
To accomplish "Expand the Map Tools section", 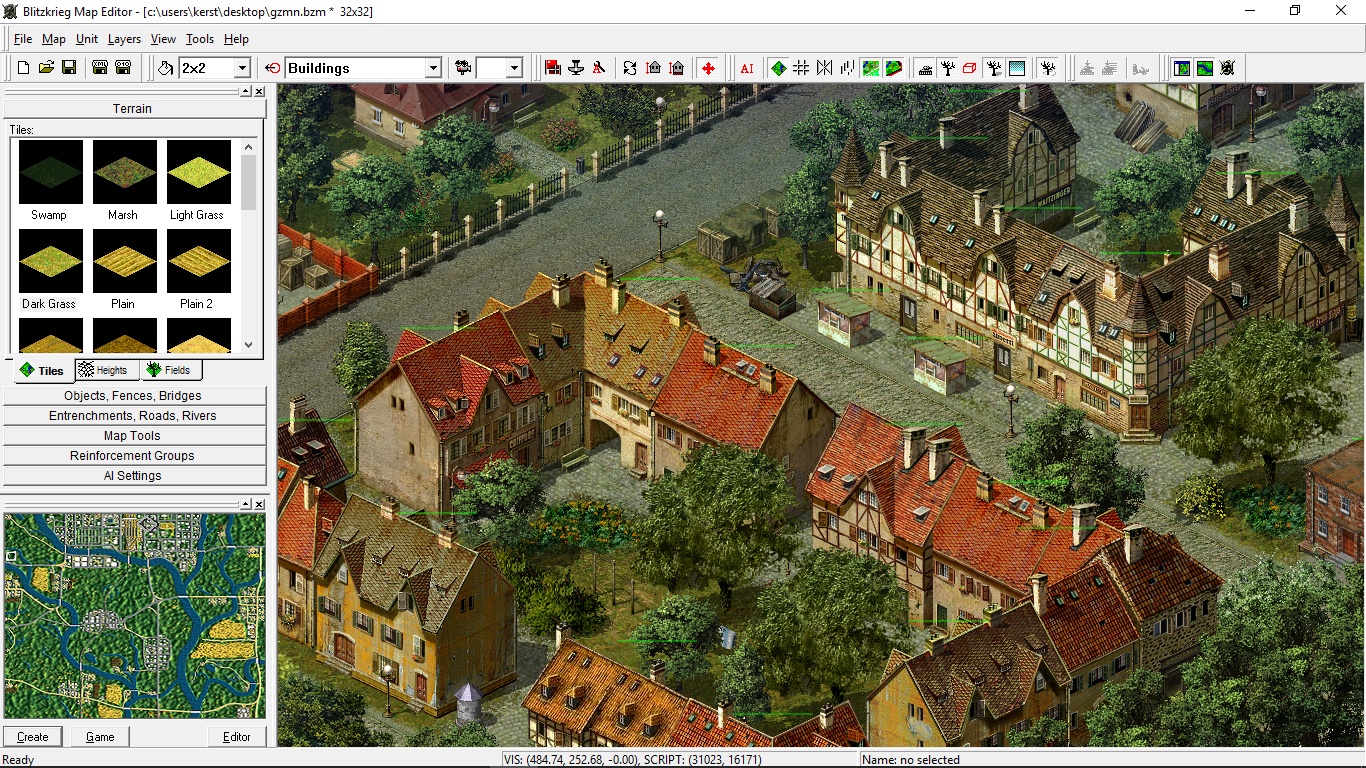I will [134, 436].
